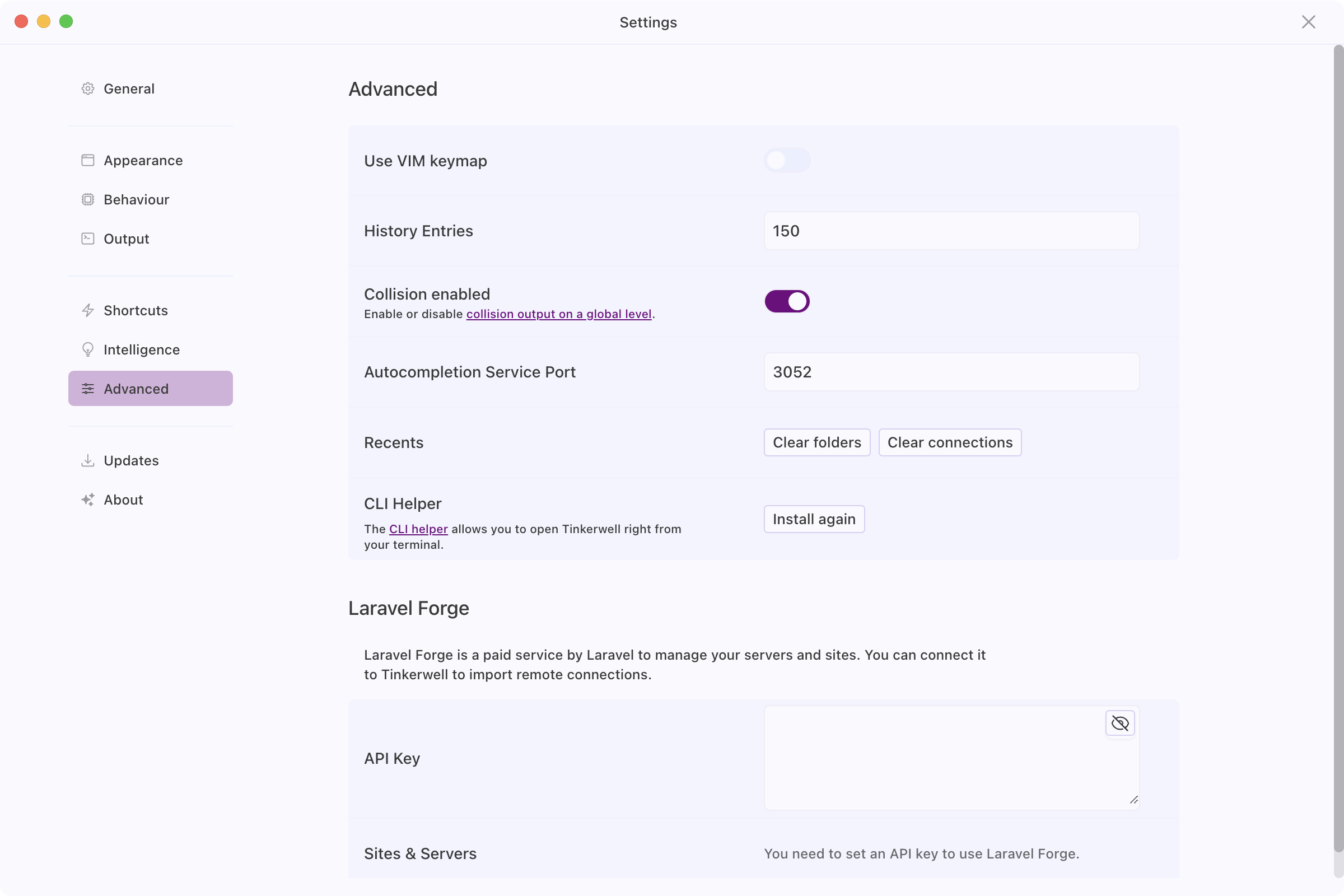Open the collision output on a global level link
Viewport: 1344px width, 896px height.
click(559, 314)
